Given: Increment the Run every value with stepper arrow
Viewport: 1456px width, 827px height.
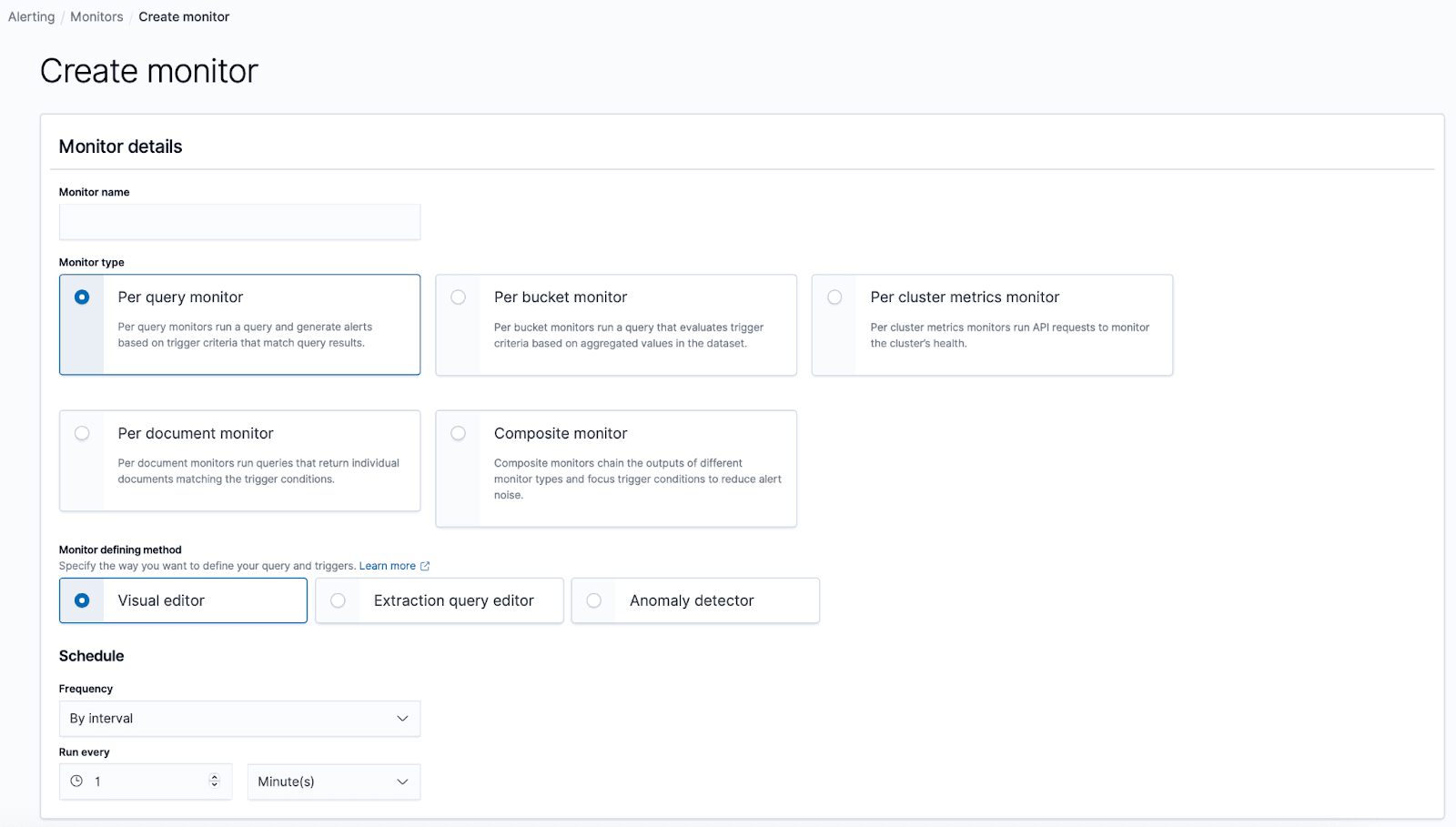Looking at the screenshot, I should (215, 776).
